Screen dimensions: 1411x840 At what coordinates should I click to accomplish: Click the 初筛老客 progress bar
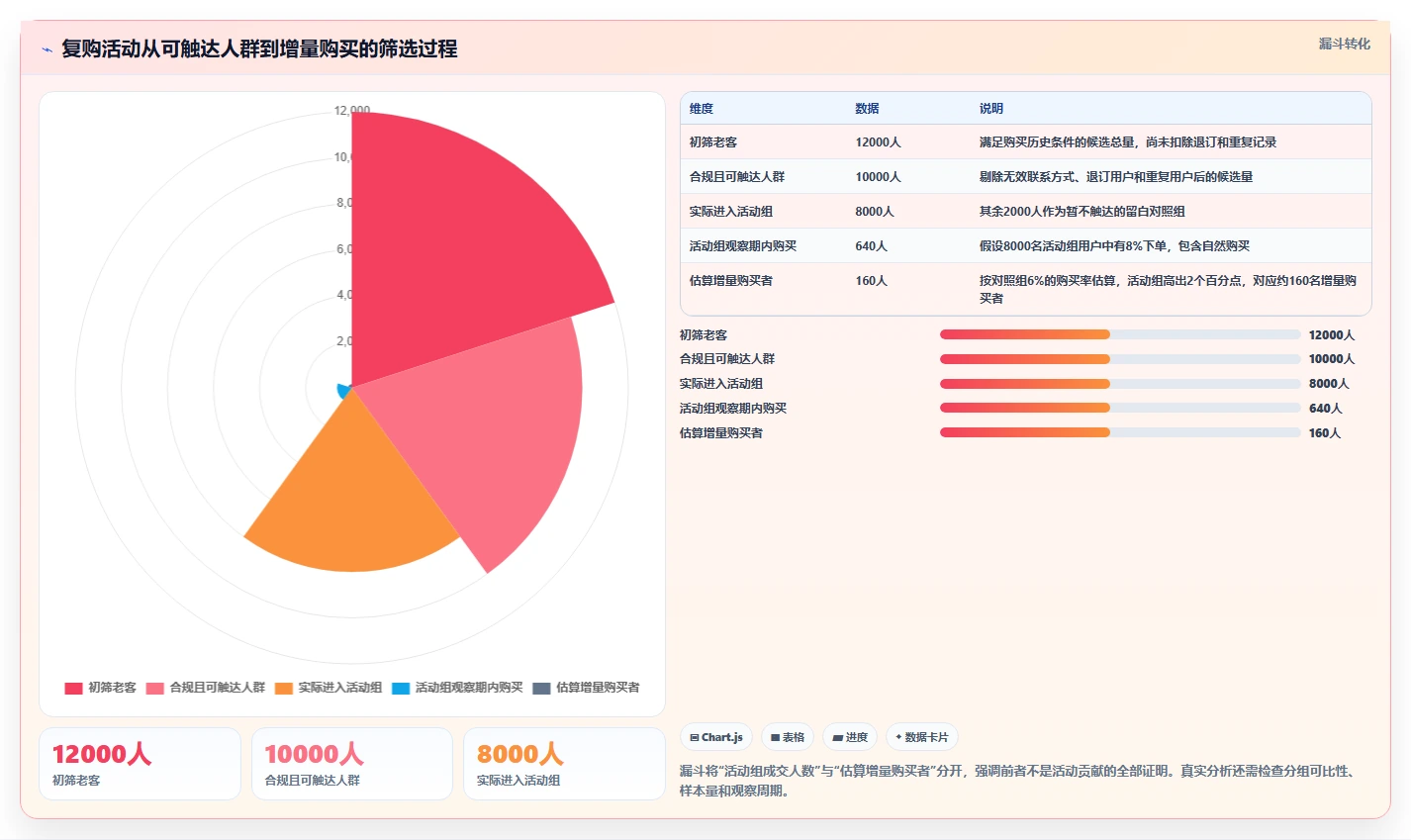pos(1120,334)
